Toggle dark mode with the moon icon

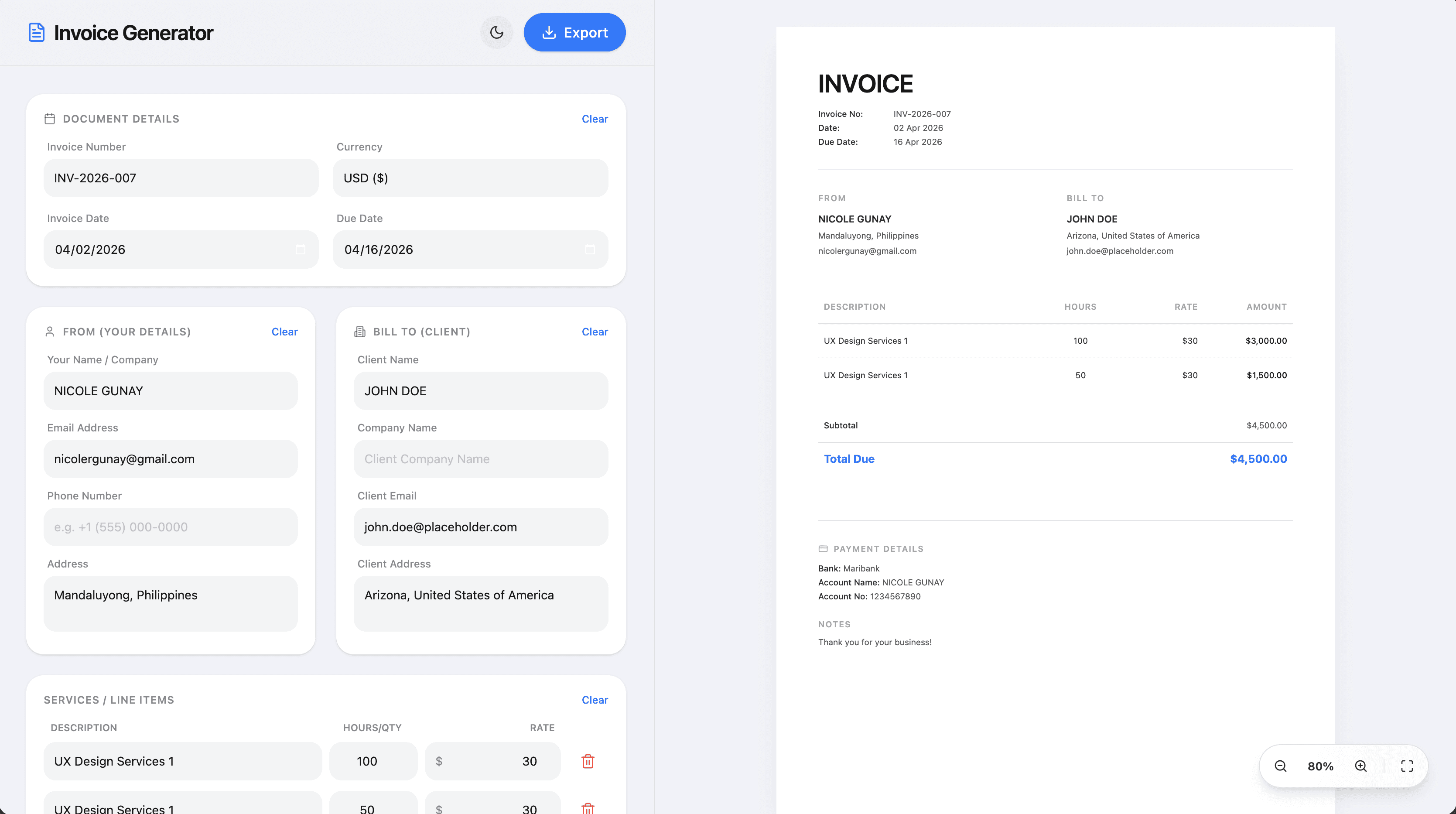click(496, 32)
